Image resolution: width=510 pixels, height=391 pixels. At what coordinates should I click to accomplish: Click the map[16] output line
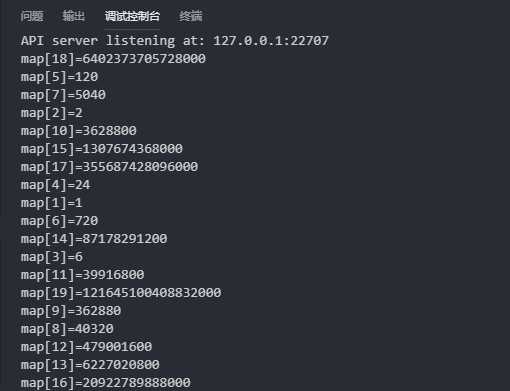point(106,383)
